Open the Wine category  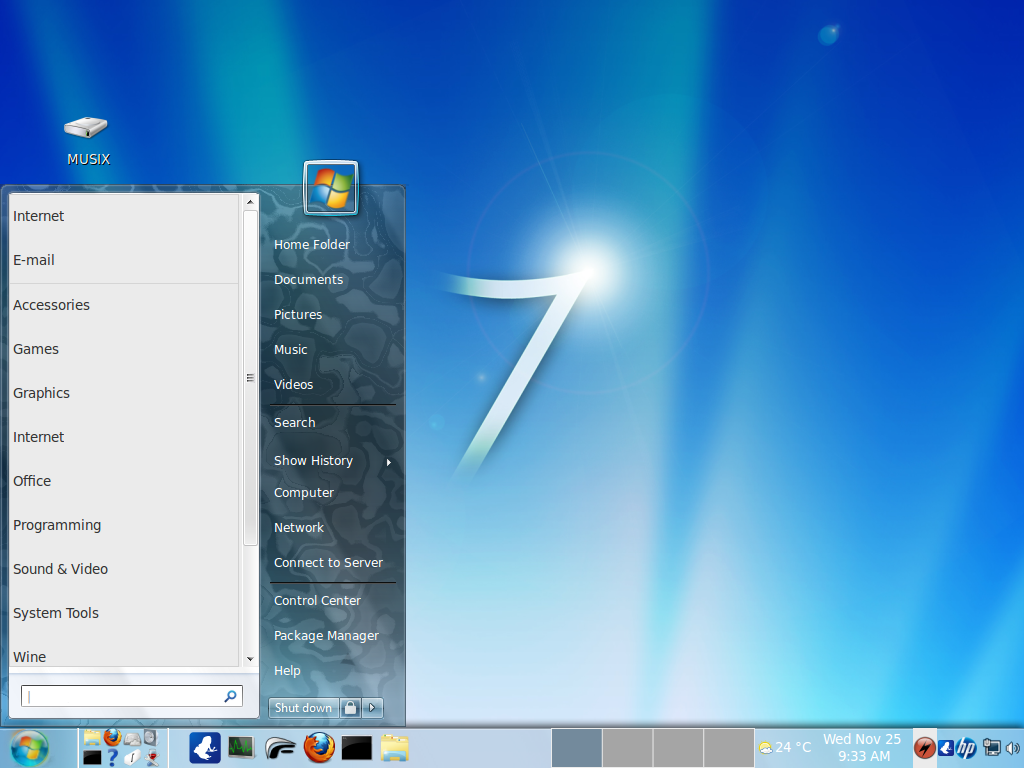124,656
